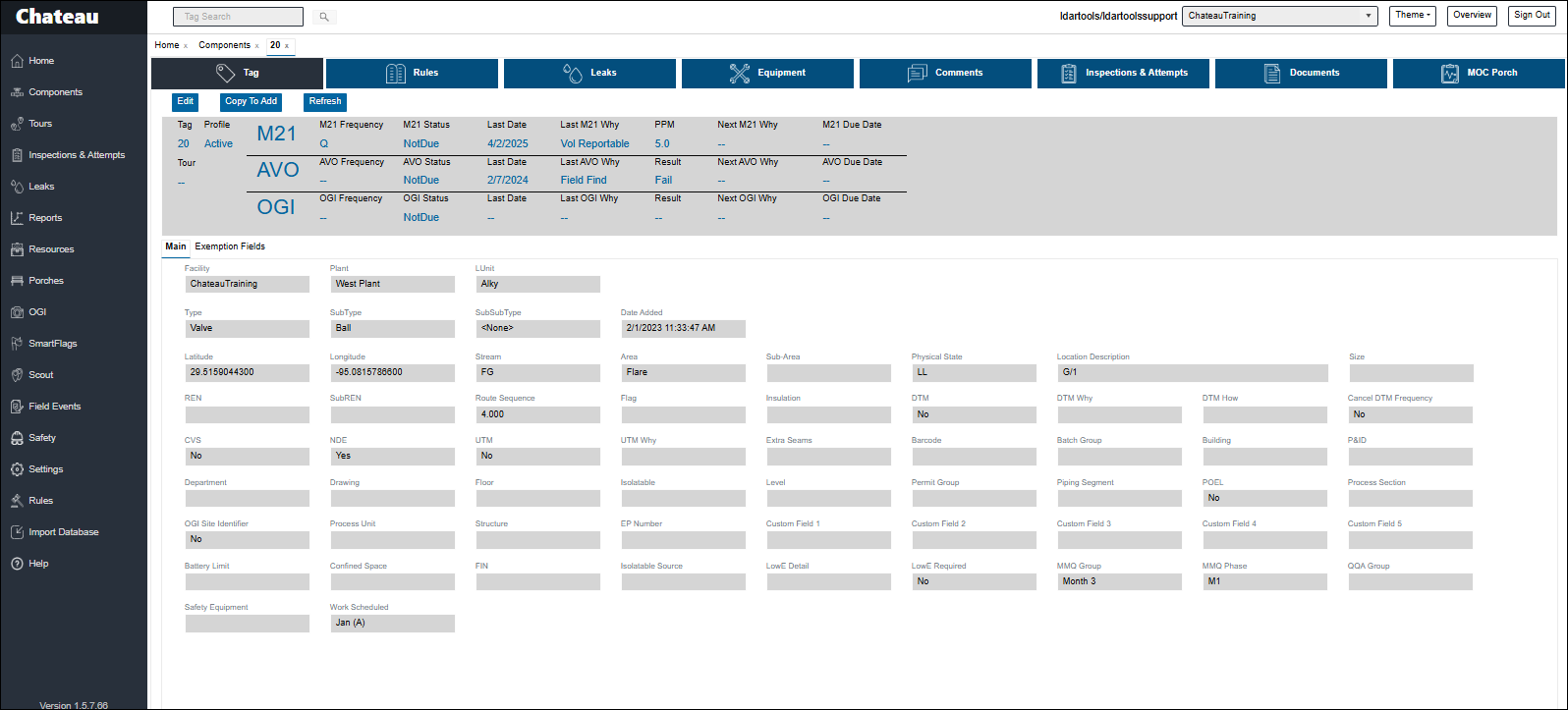
Task: Open Import Database in sidebar
Action: [63, 532]
